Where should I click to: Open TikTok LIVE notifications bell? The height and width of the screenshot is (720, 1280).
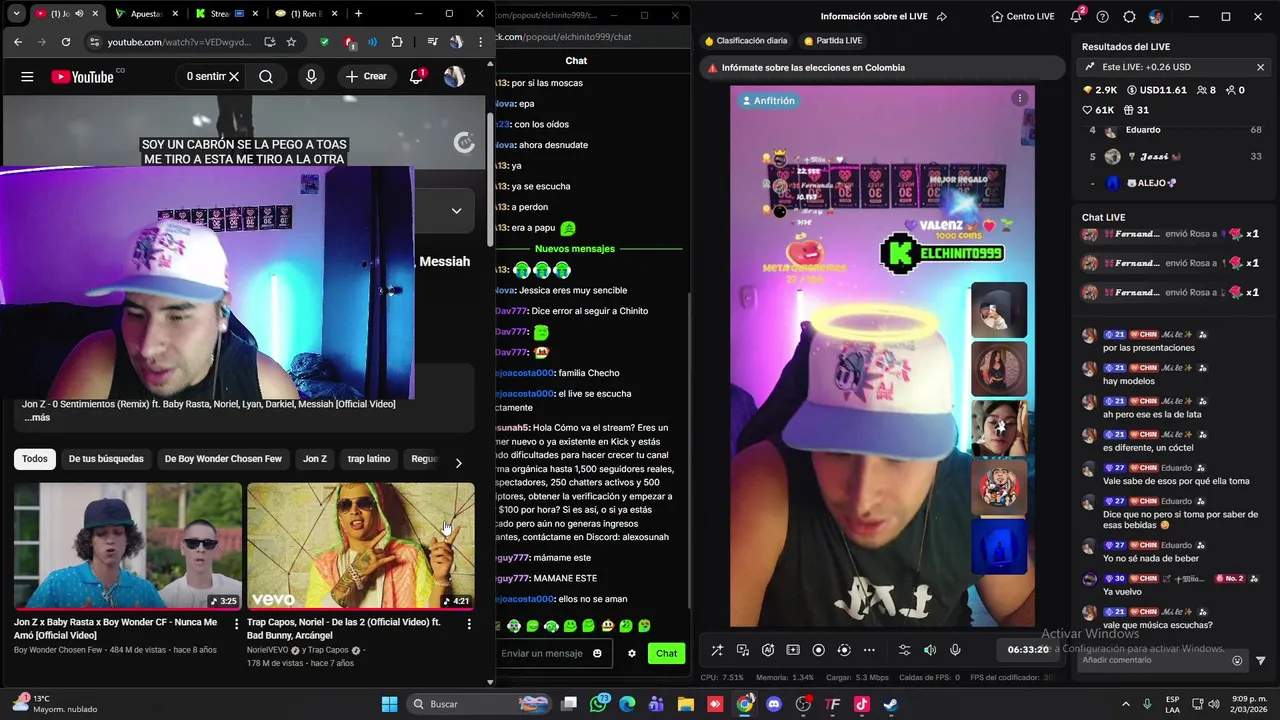(1077, 17)
